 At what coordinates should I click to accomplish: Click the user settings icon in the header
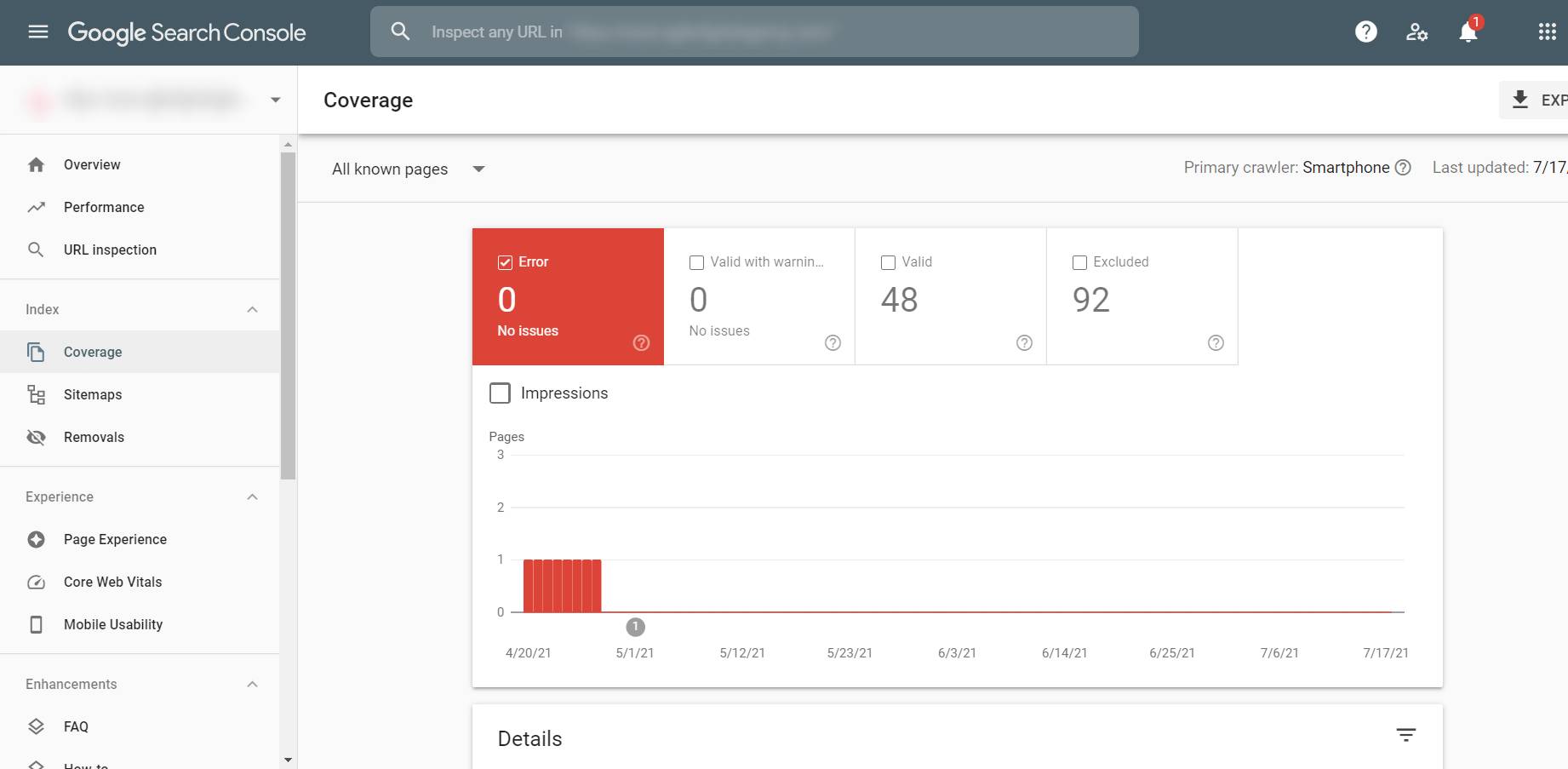pos(1416,32)
